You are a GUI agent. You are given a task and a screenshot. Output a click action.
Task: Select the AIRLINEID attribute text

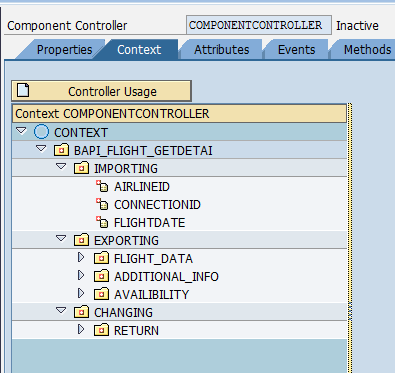(142, 187)
